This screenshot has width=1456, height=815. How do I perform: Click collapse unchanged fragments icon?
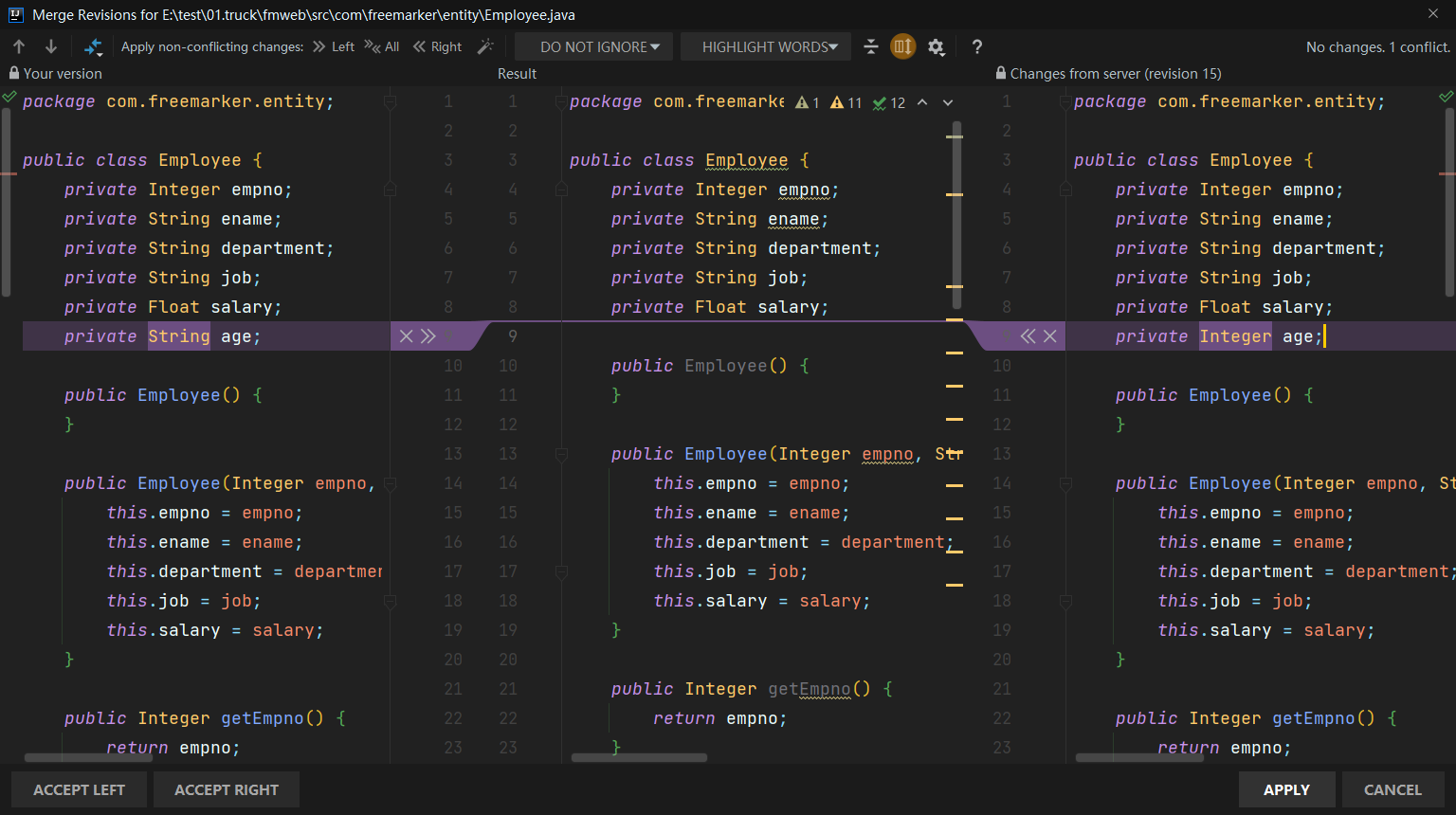[871, 46]
